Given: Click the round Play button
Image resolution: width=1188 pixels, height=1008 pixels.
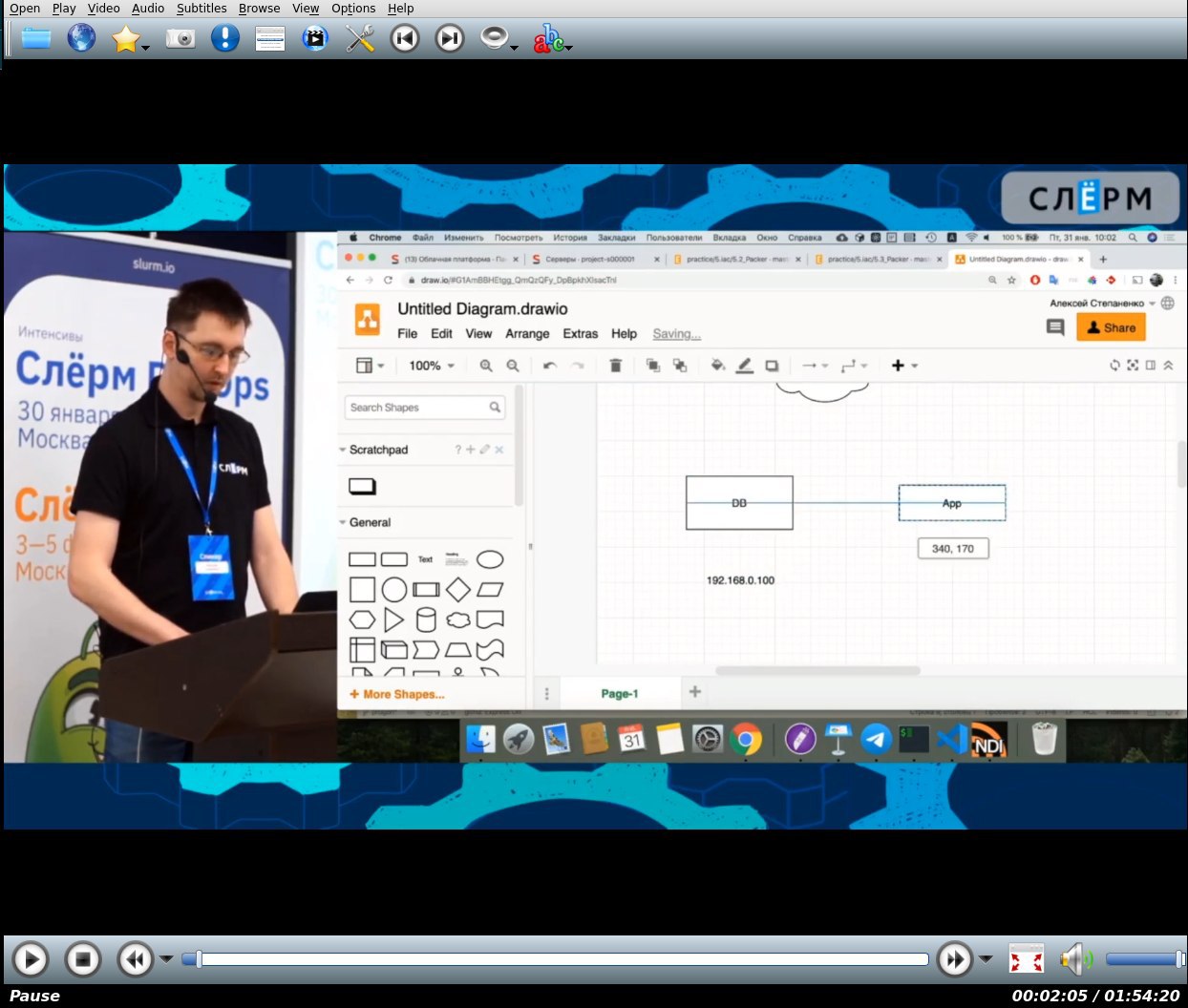Looking at the screenshot, I should pyautogui.click(x=31, y=959).
